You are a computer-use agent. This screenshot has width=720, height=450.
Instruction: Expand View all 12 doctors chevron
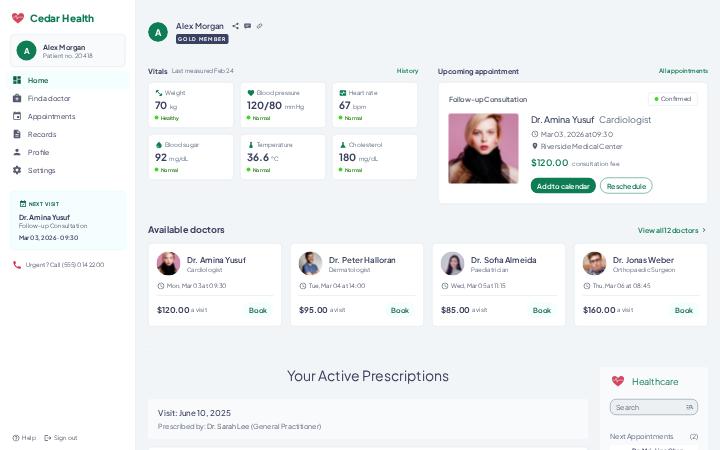click(704, 230)
